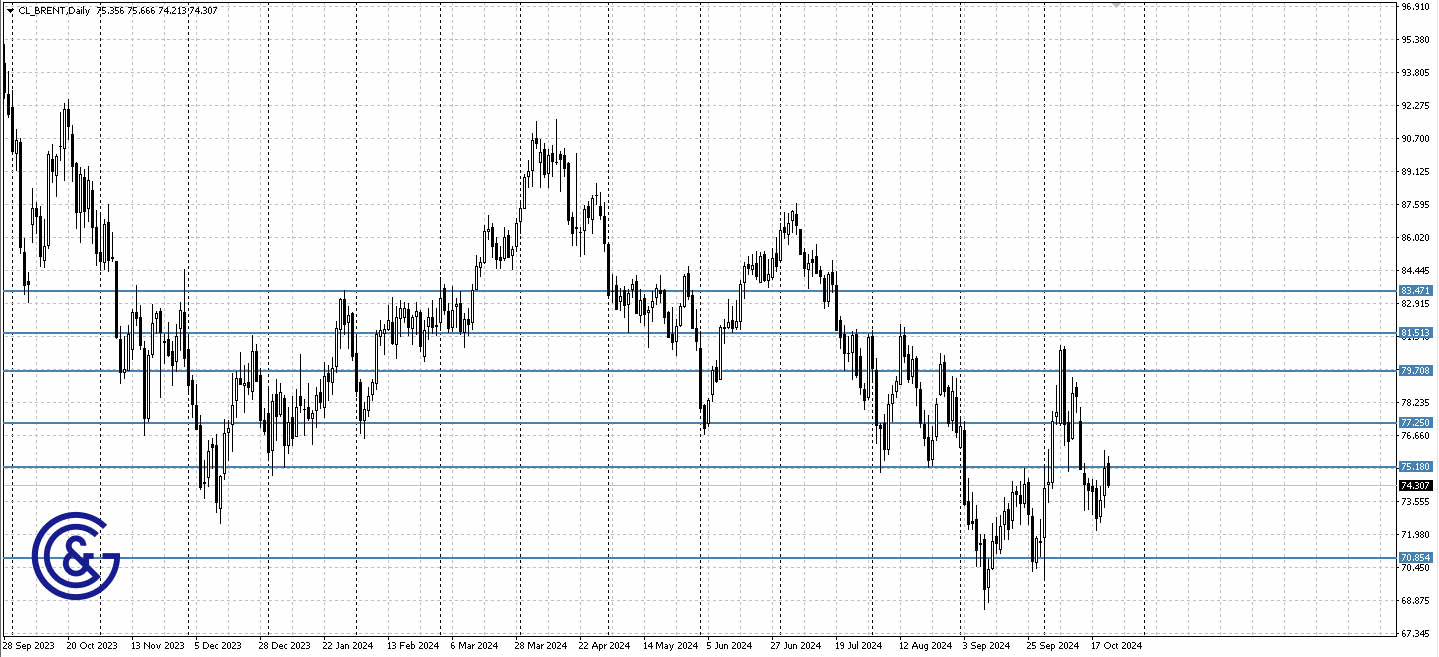Click the blue horizontal line at 77.250

tap(650, 423)
